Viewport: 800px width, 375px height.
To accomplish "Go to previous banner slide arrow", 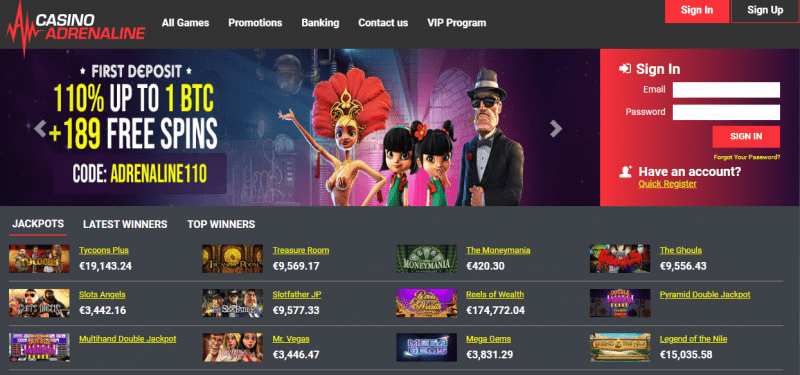I will point(40,129).
